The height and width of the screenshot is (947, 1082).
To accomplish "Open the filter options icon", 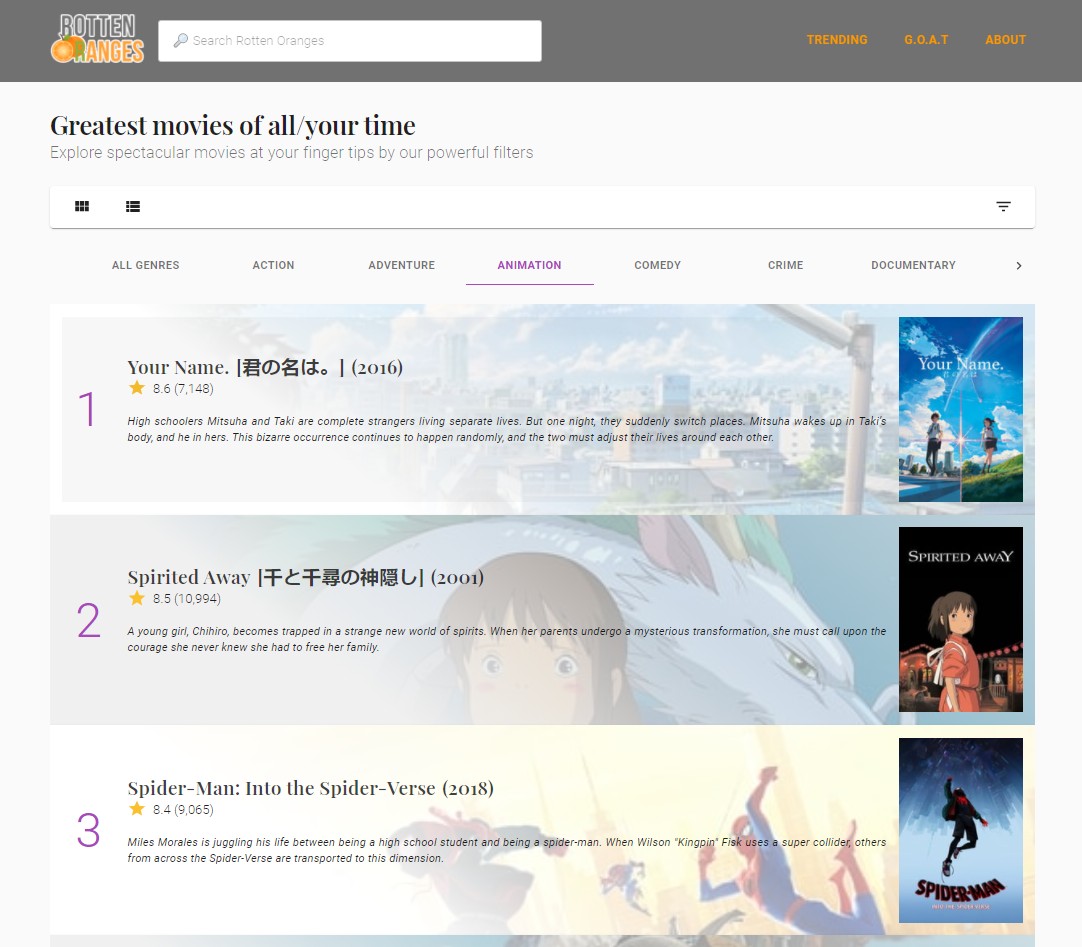I will [x=1003, y=206].
